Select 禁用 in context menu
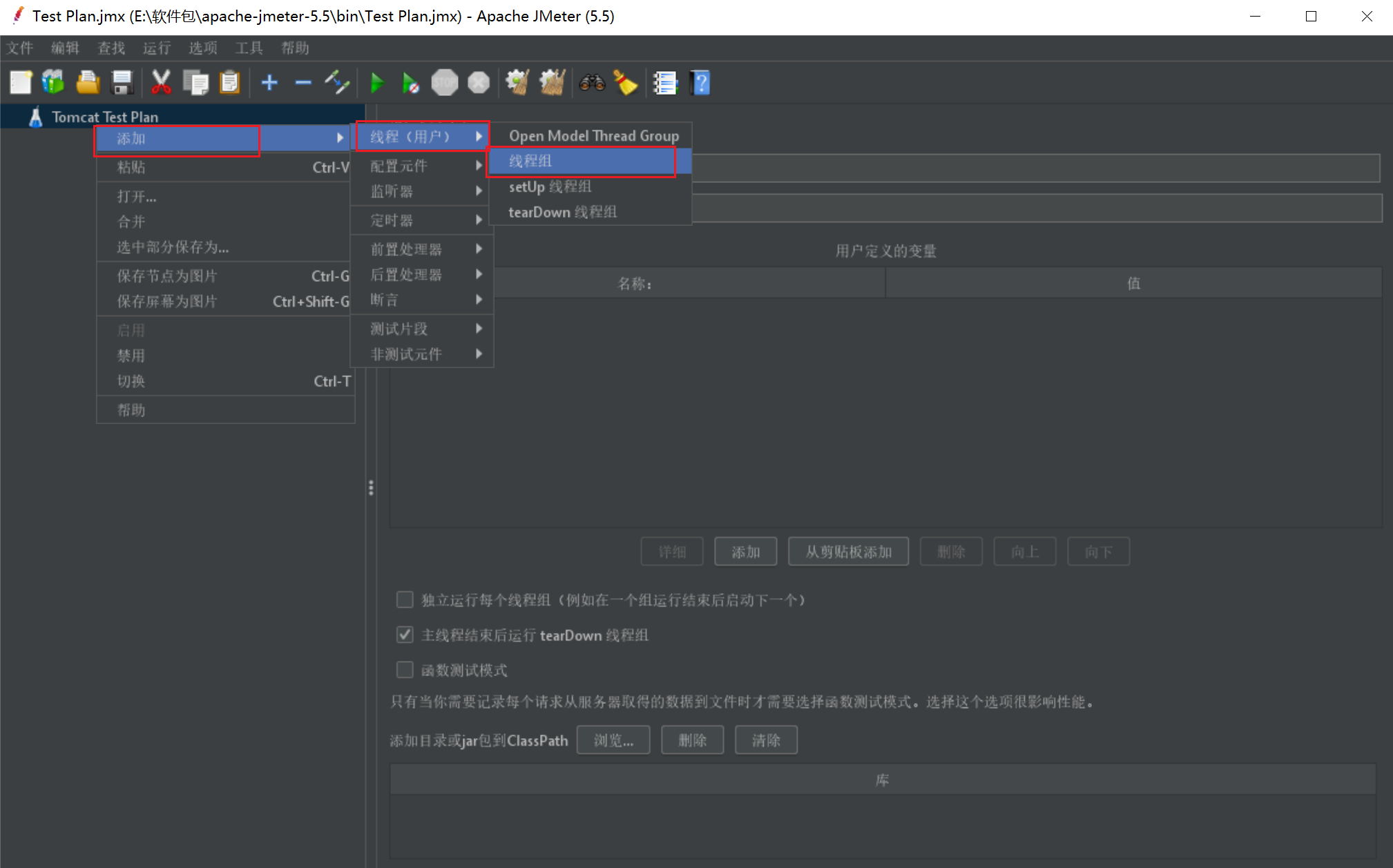 (225, 356)
